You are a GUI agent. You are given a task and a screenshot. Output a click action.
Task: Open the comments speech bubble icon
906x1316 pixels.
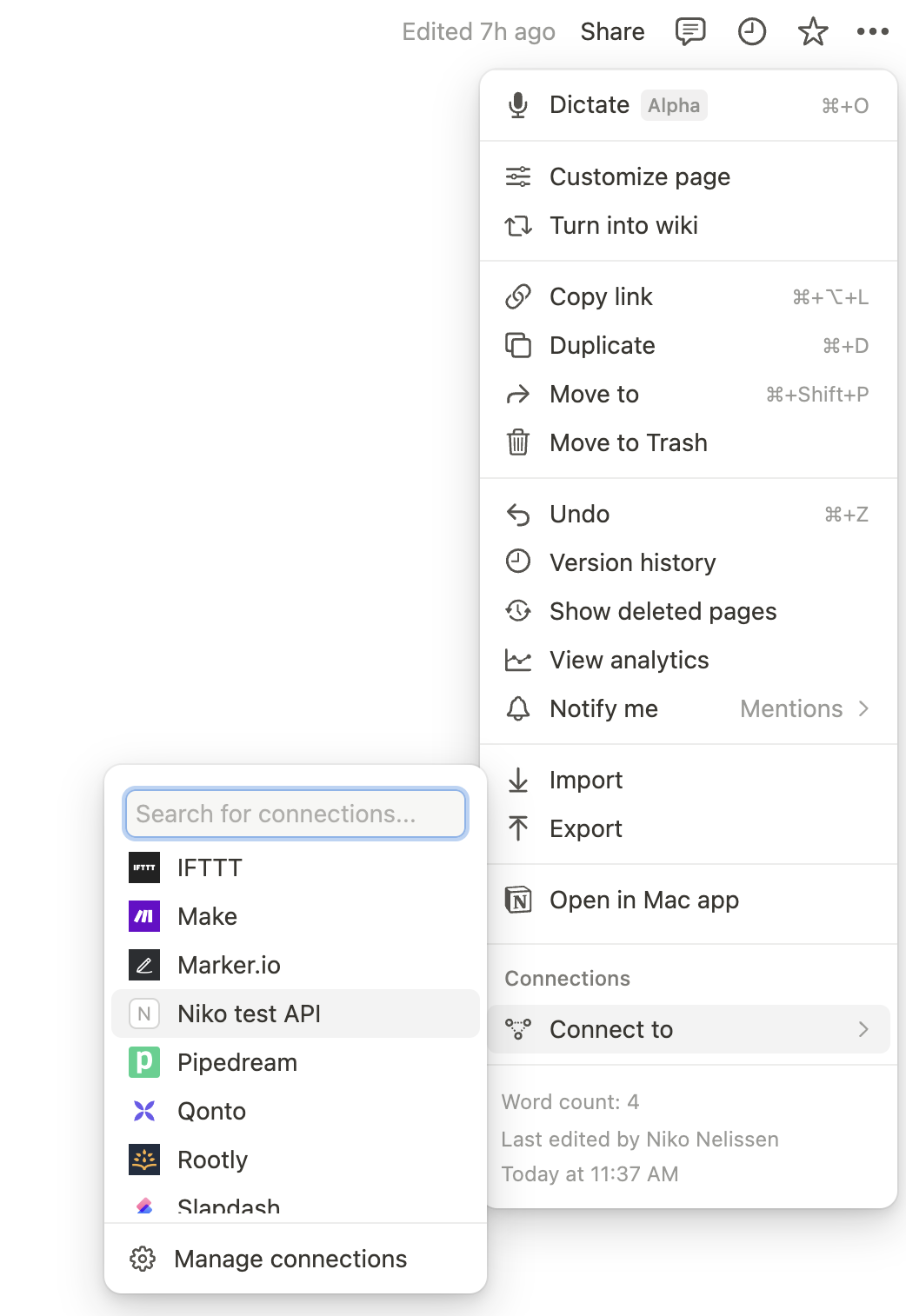690,32
